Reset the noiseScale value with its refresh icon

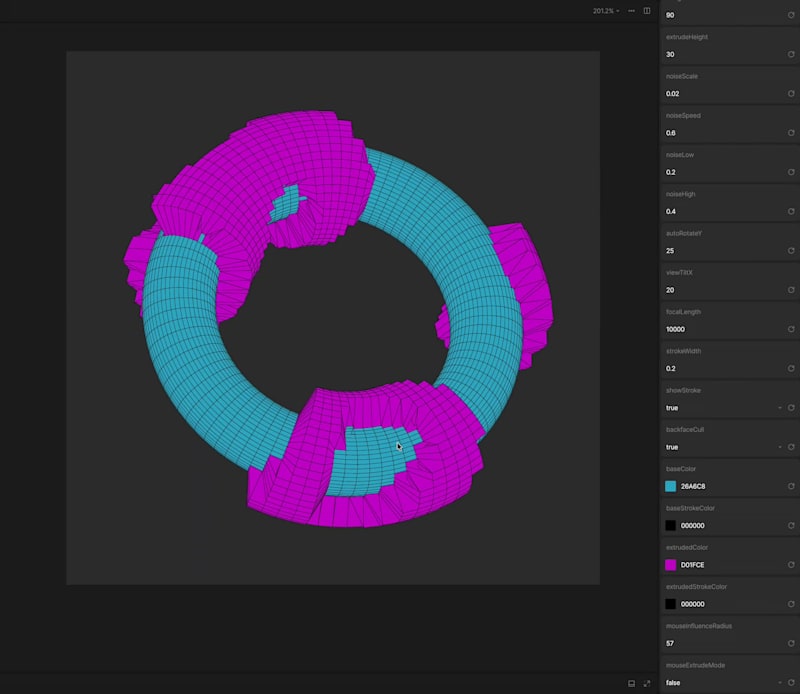[x=791, y=93]
